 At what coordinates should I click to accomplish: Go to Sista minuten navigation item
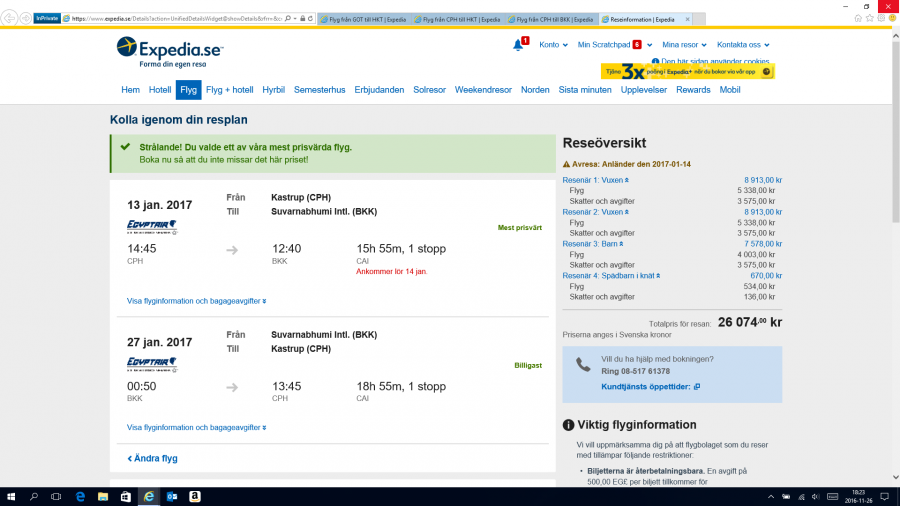click(x=585, y=90)
